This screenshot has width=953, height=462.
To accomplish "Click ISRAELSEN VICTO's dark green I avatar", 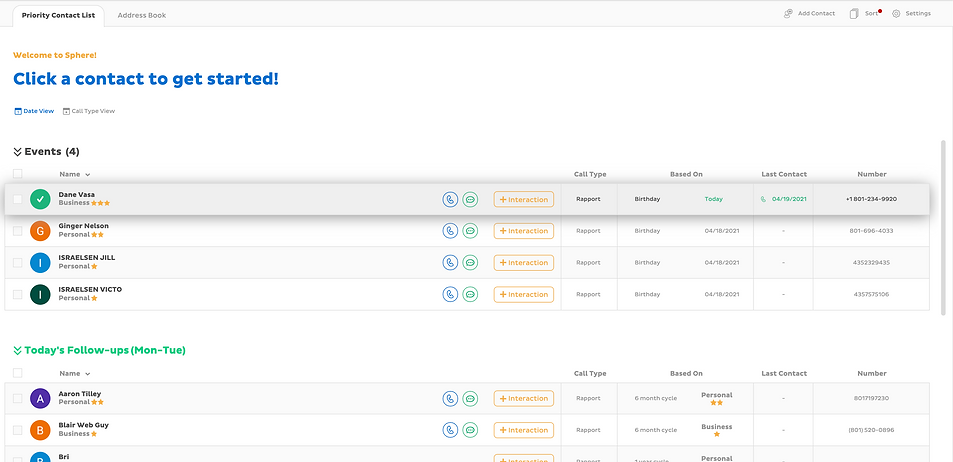I will [40, 294].
